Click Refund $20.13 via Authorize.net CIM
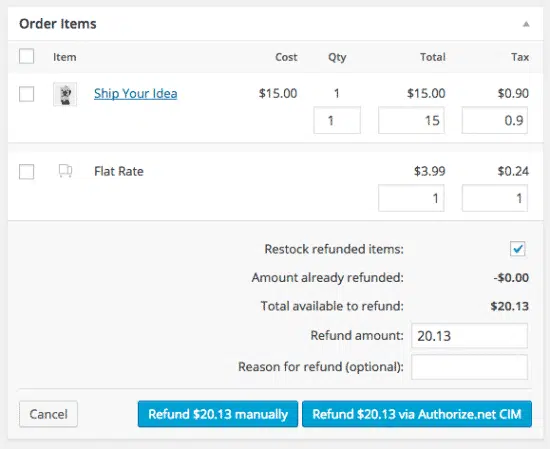This screenshot has width=550, height=449. (417, 414)
